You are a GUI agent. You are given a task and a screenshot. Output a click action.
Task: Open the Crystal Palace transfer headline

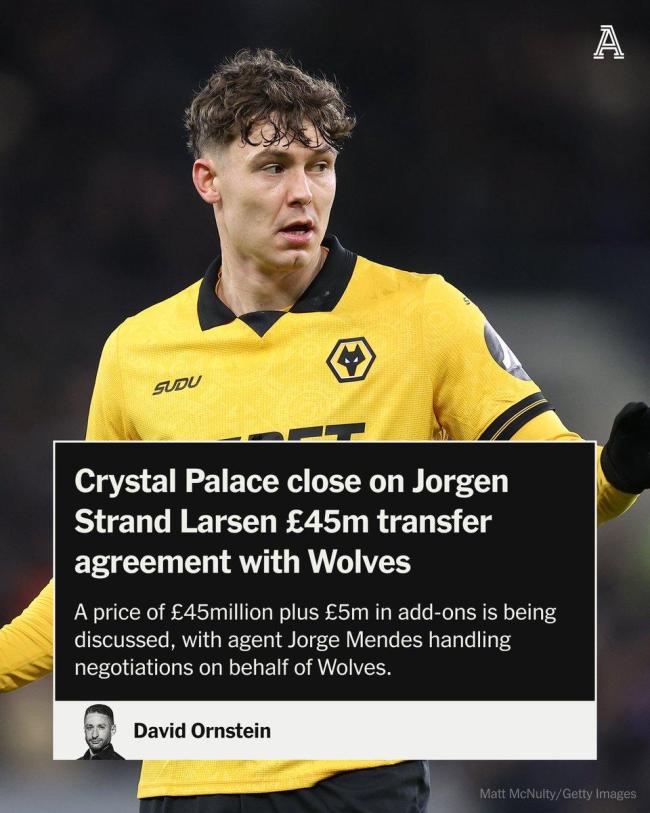(291, 522)
